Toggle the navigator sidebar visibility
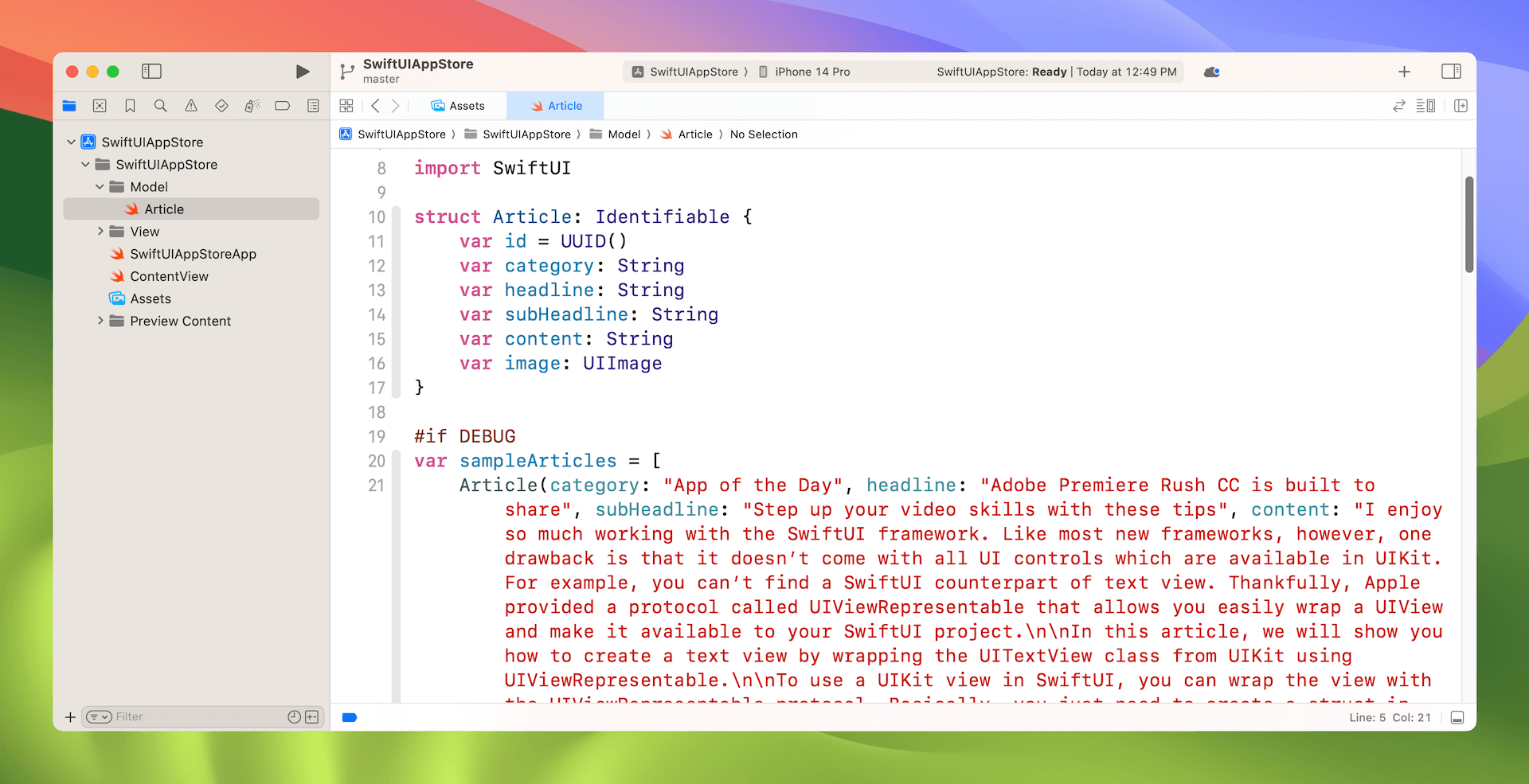The image size is (1529, 784). [151, 72]
